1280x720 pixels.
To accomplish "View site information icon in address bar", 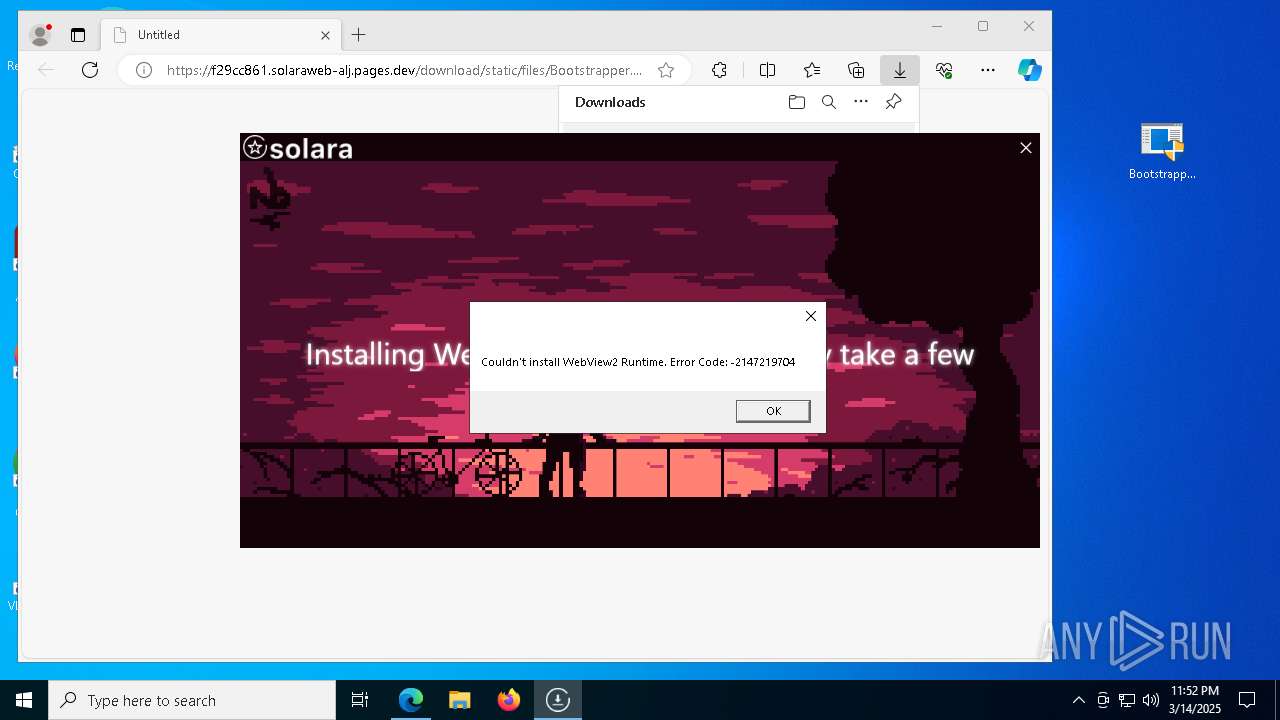I will [x=144, y=70].
